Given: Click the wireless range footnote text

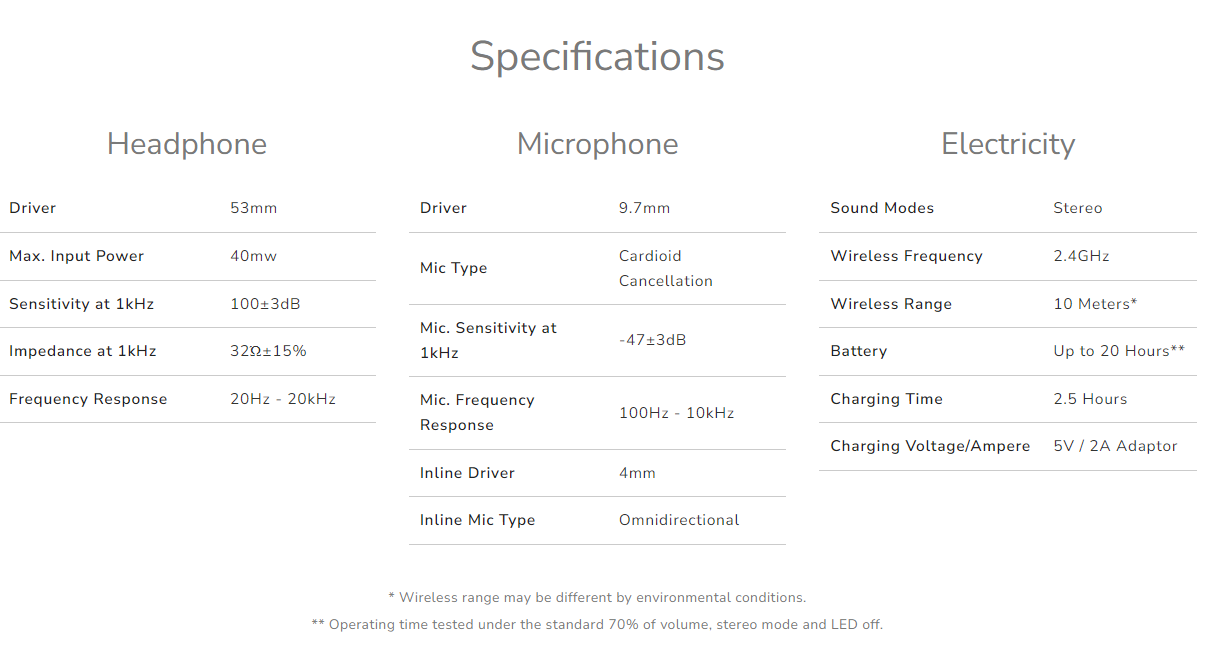Looking at the screenshot, I should 597,598.
